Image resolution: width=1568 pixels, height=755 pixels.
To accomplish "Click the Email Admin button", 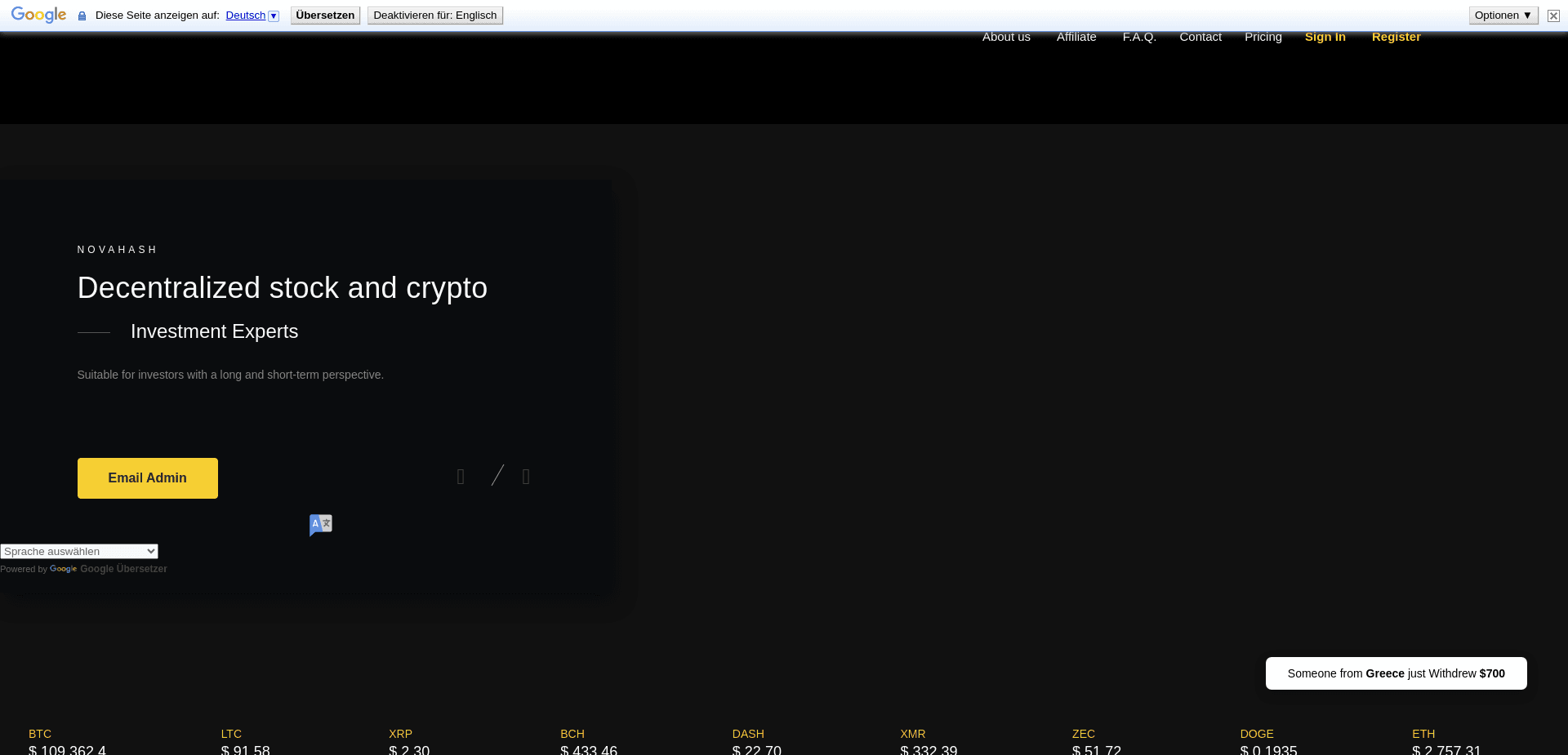I will click(147, 478).
